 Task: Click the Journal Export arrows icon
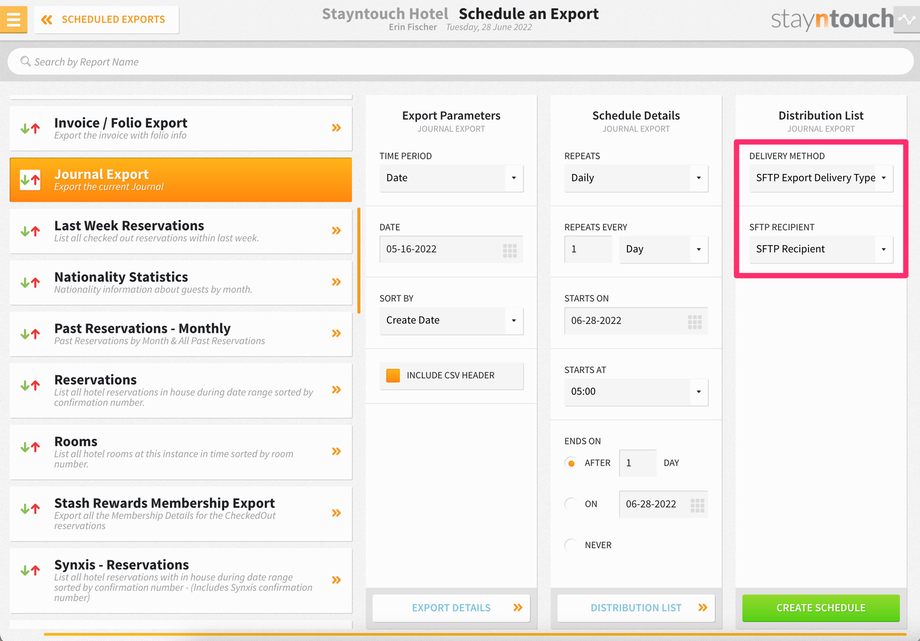click(x=30, y=180)
